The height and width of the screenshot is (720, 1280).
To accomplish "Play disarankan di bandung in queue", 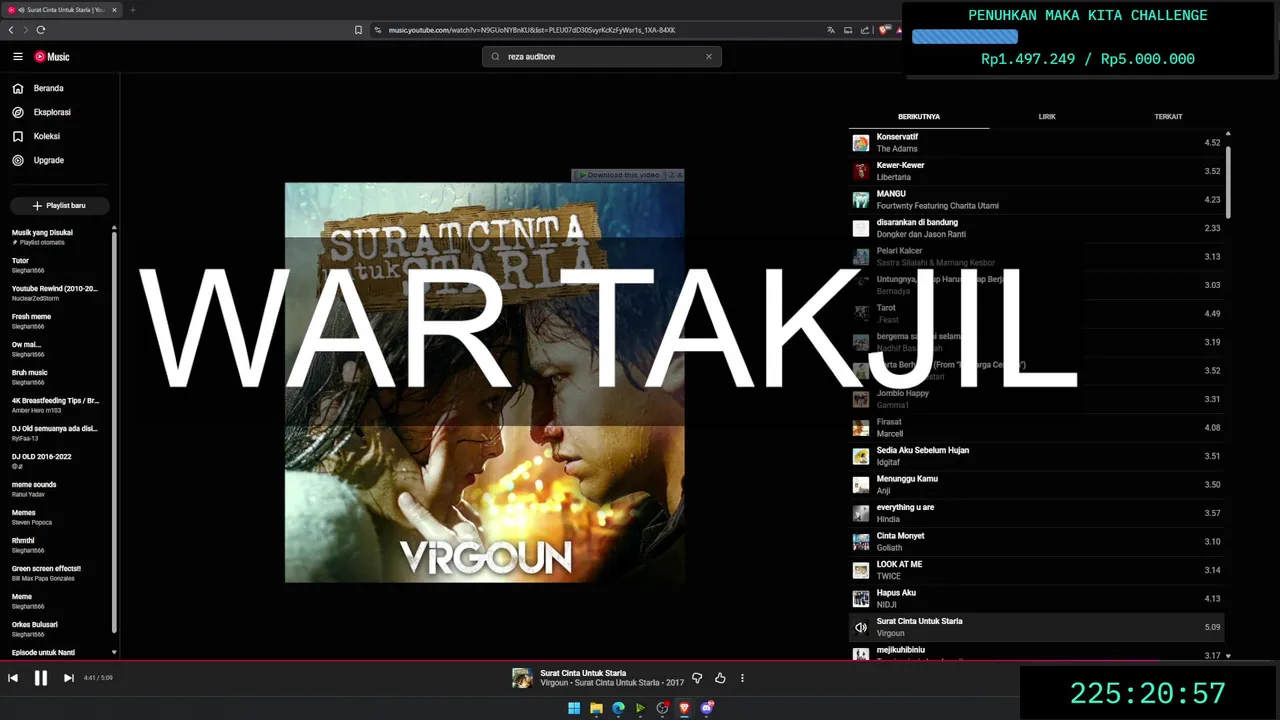I will (1036, 228).
